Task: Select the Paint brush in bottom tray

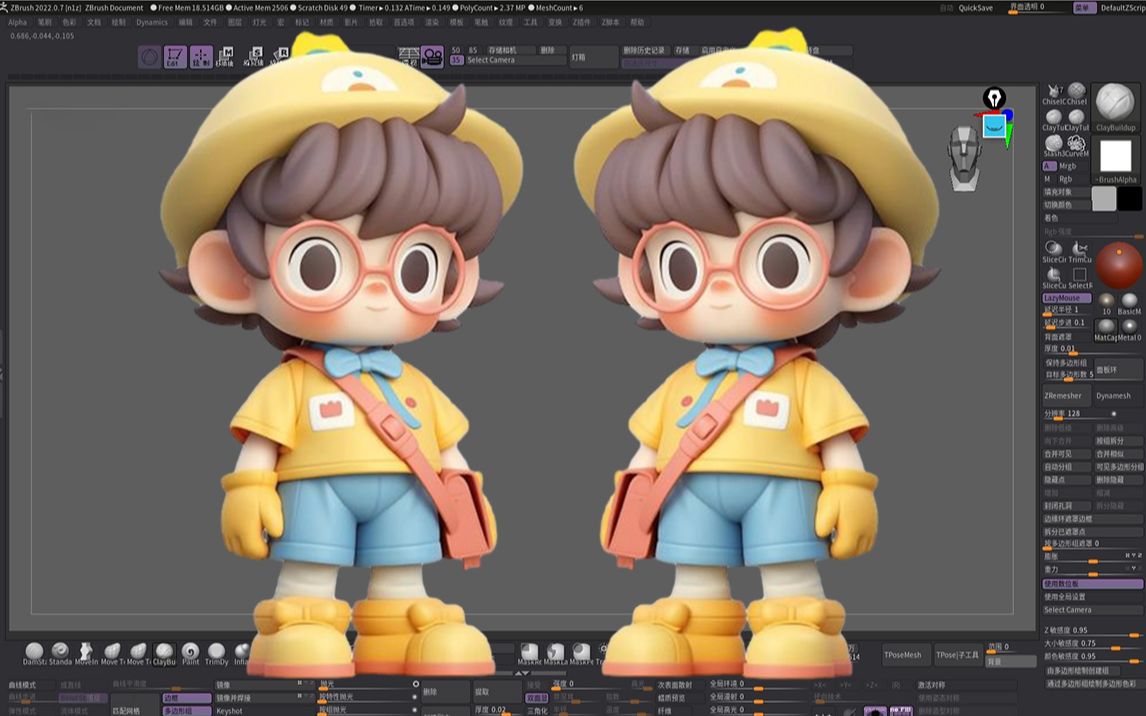Action: pyautogui.click(x=191, y=650)
